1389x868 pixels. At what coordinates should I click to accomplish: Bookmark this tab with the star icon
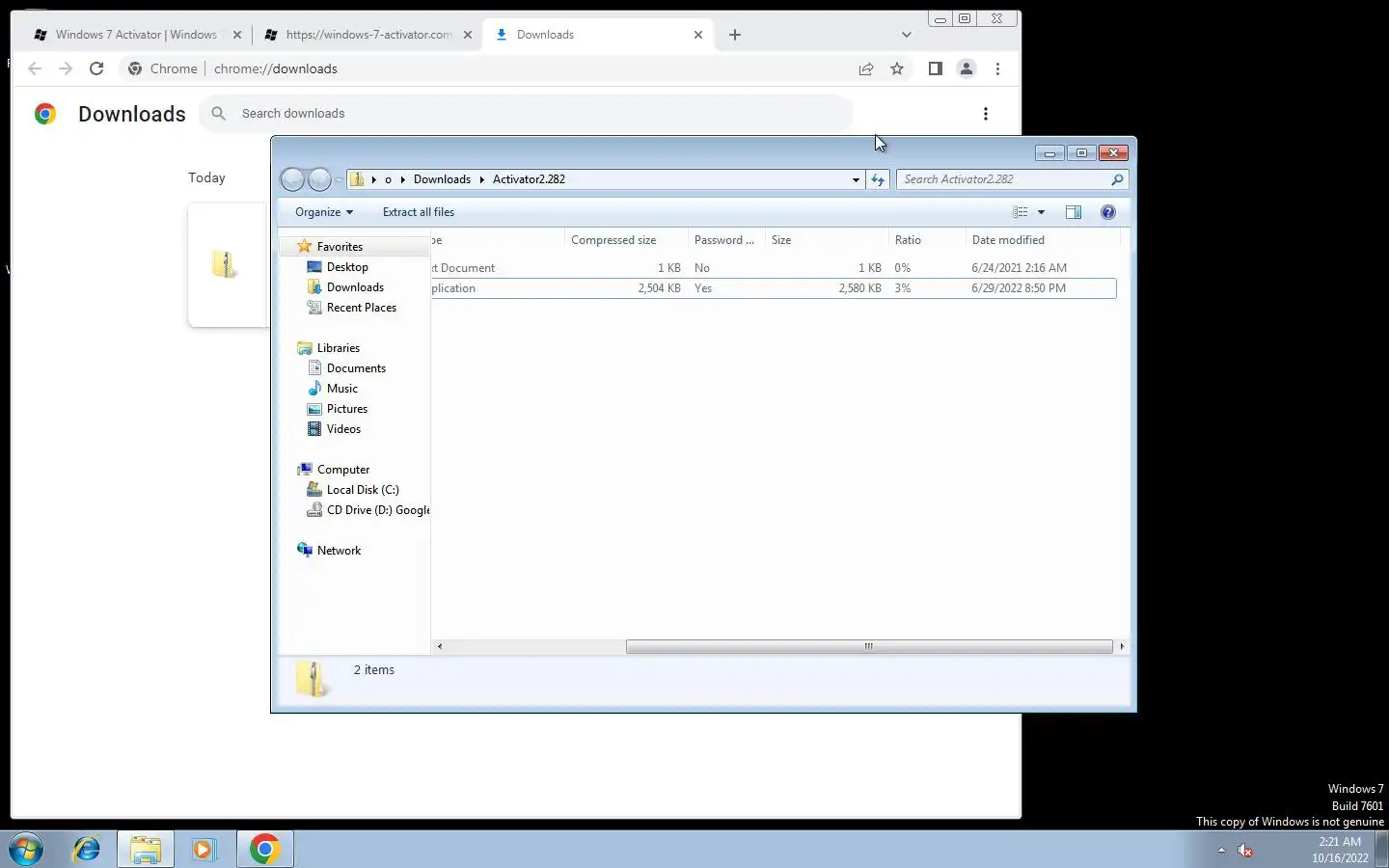897,68
